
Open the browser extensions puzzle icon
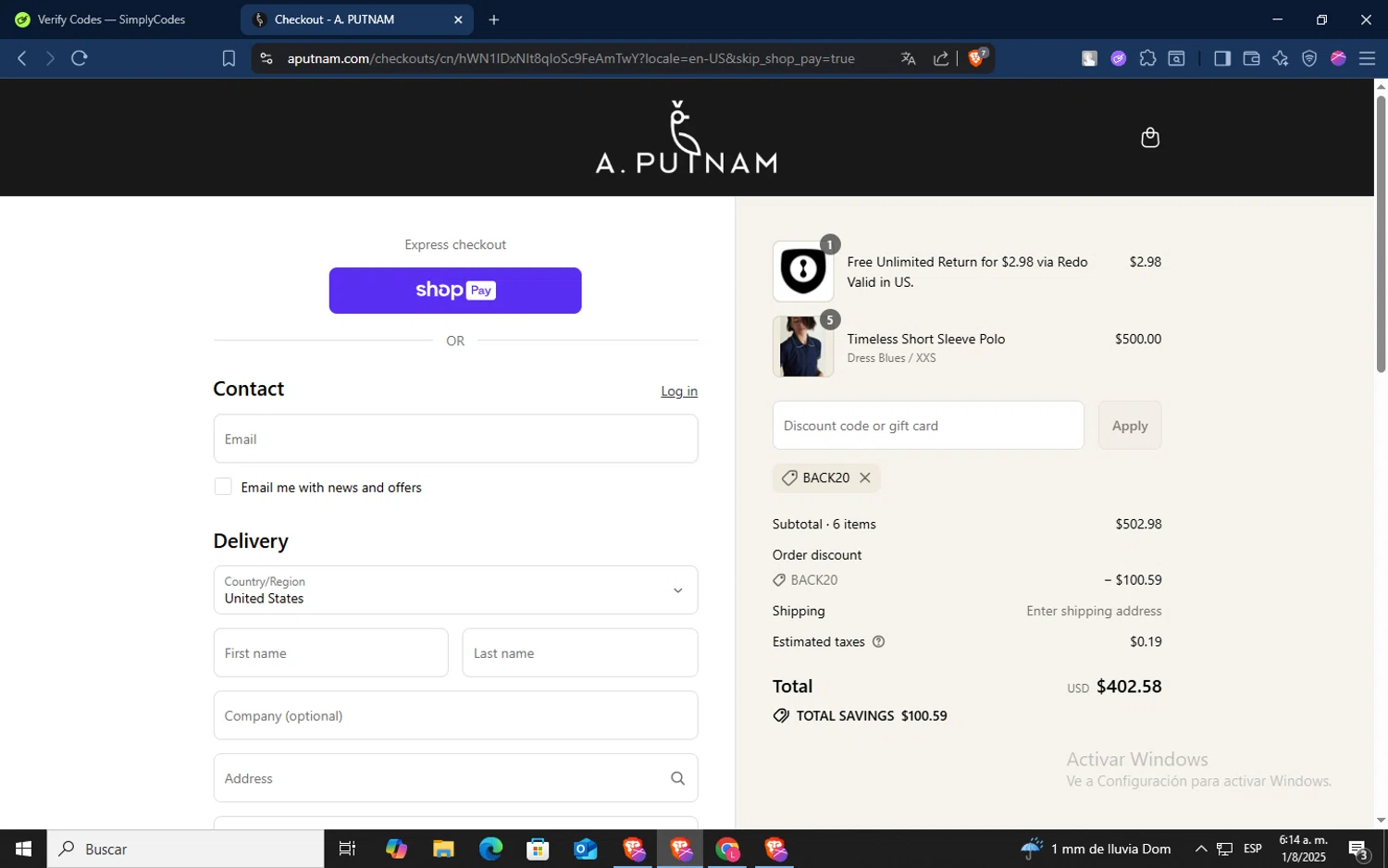[x=1147, y=58]
